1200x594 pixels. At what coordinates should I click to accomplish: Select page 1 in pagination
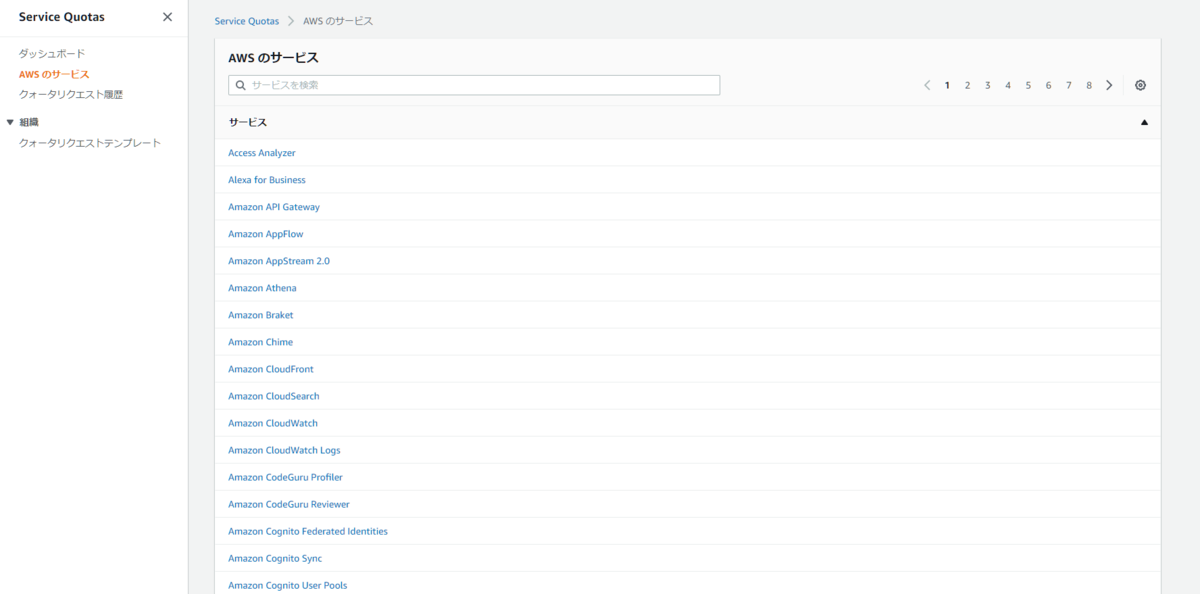click(x=947, y=85)
